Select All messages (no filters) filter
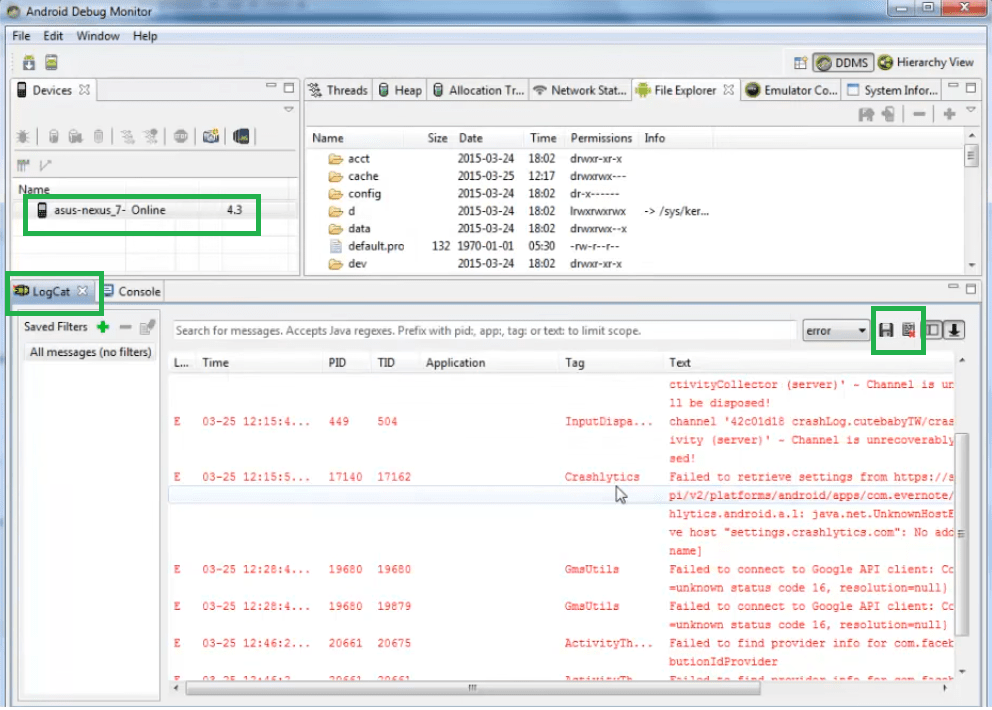This screenshot has height=710, width=992. pyautogui.click(x=90, y=352)
